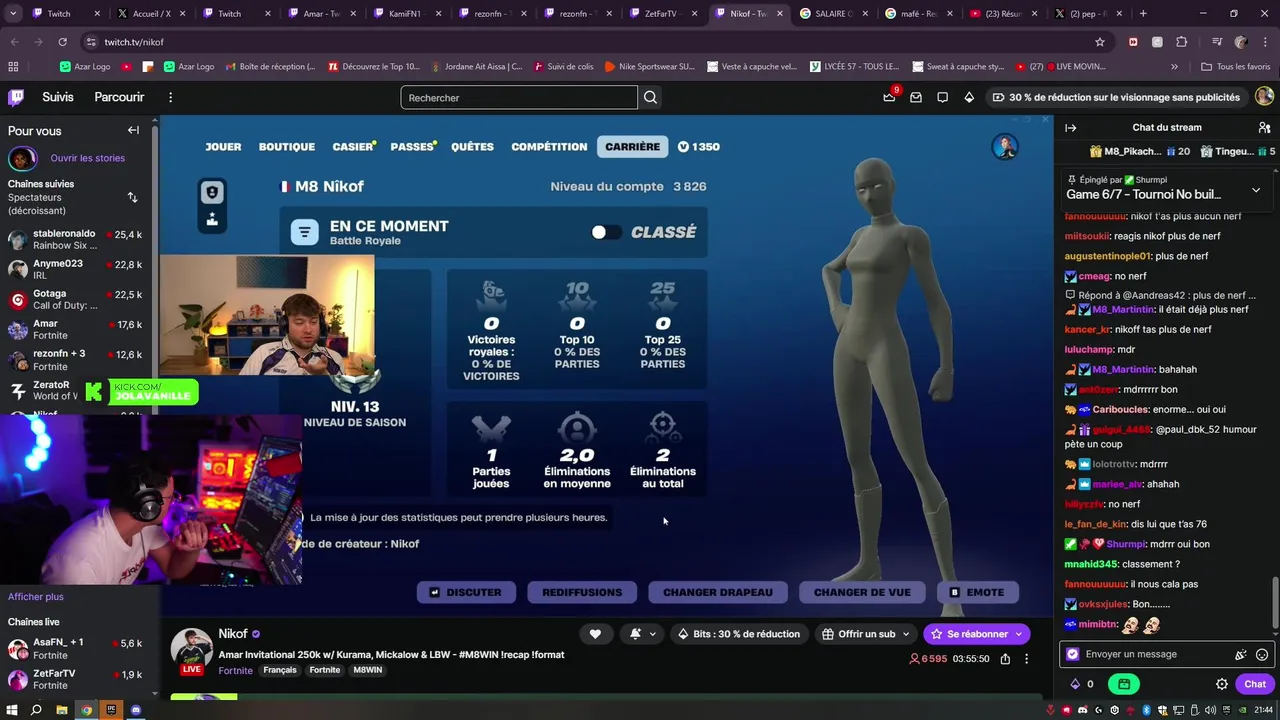Toggle the Classé ranked switch
Screen dimensions: 1280x720
click(x=605, y=232)
